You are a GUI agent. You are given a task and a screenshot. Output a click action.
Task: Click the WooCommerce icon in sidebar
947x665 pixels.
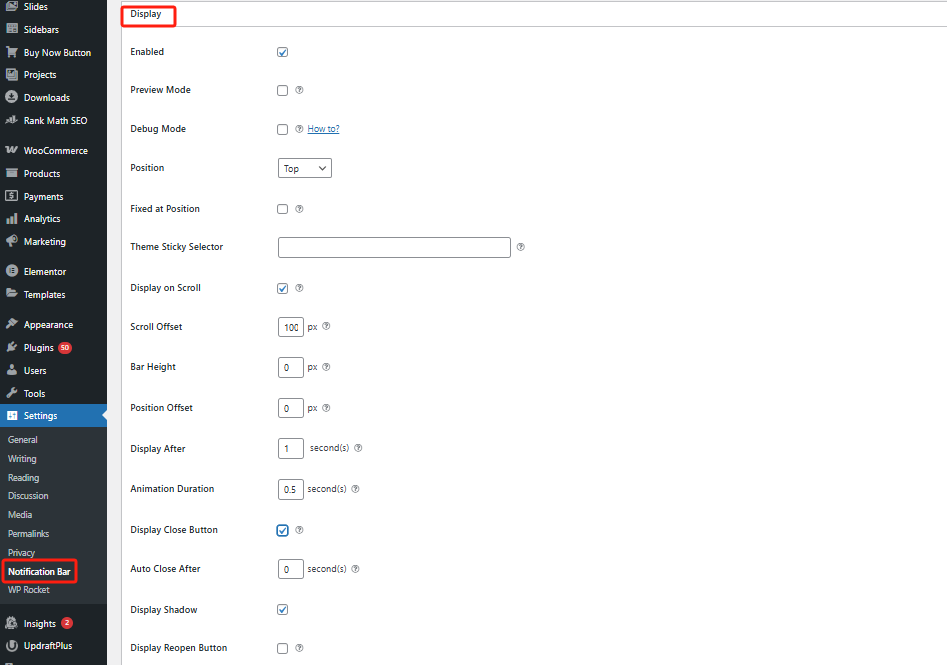point(11,150)
